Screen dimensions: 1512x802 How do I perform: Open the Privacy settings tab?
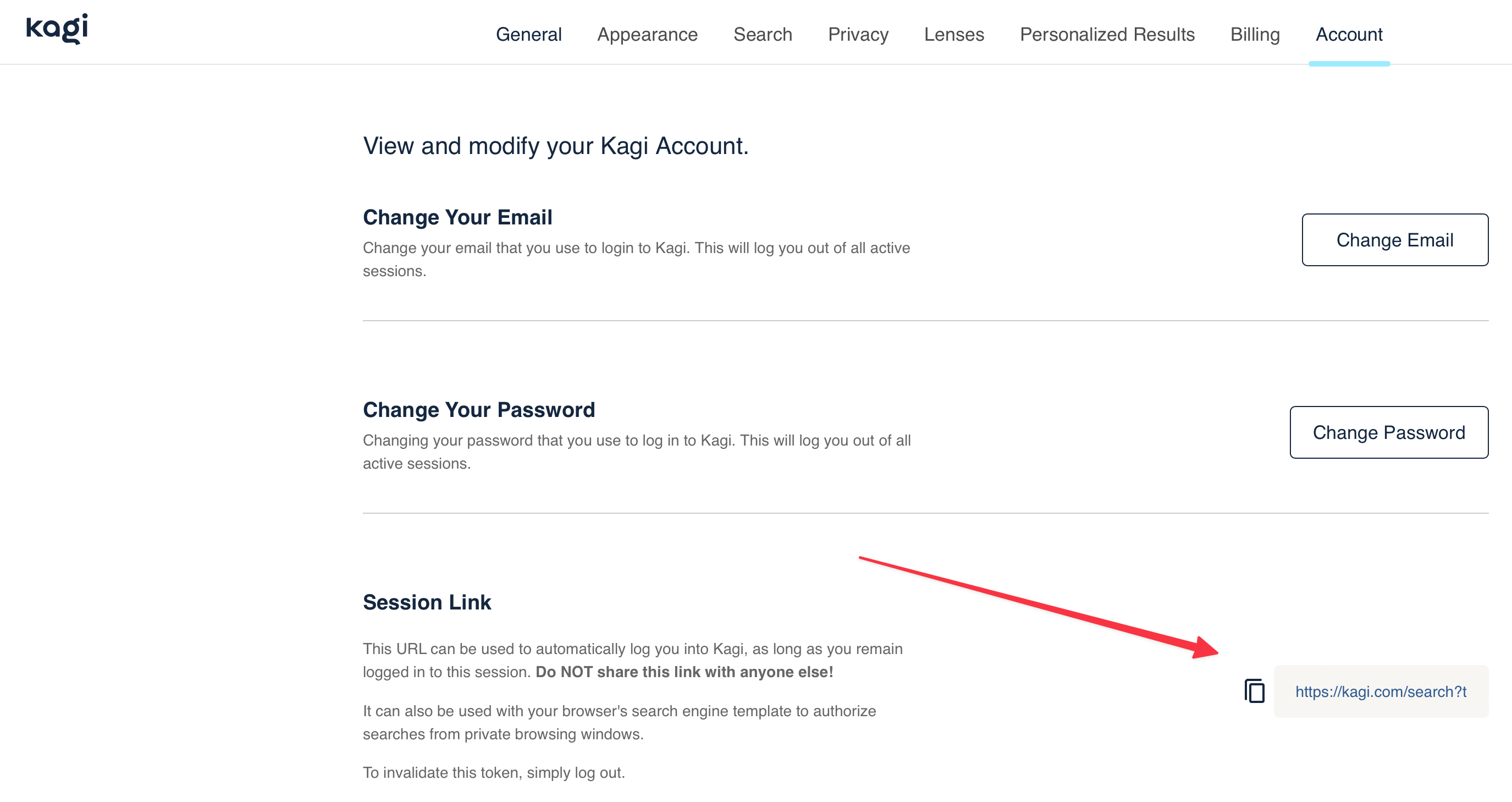[858, 34]
